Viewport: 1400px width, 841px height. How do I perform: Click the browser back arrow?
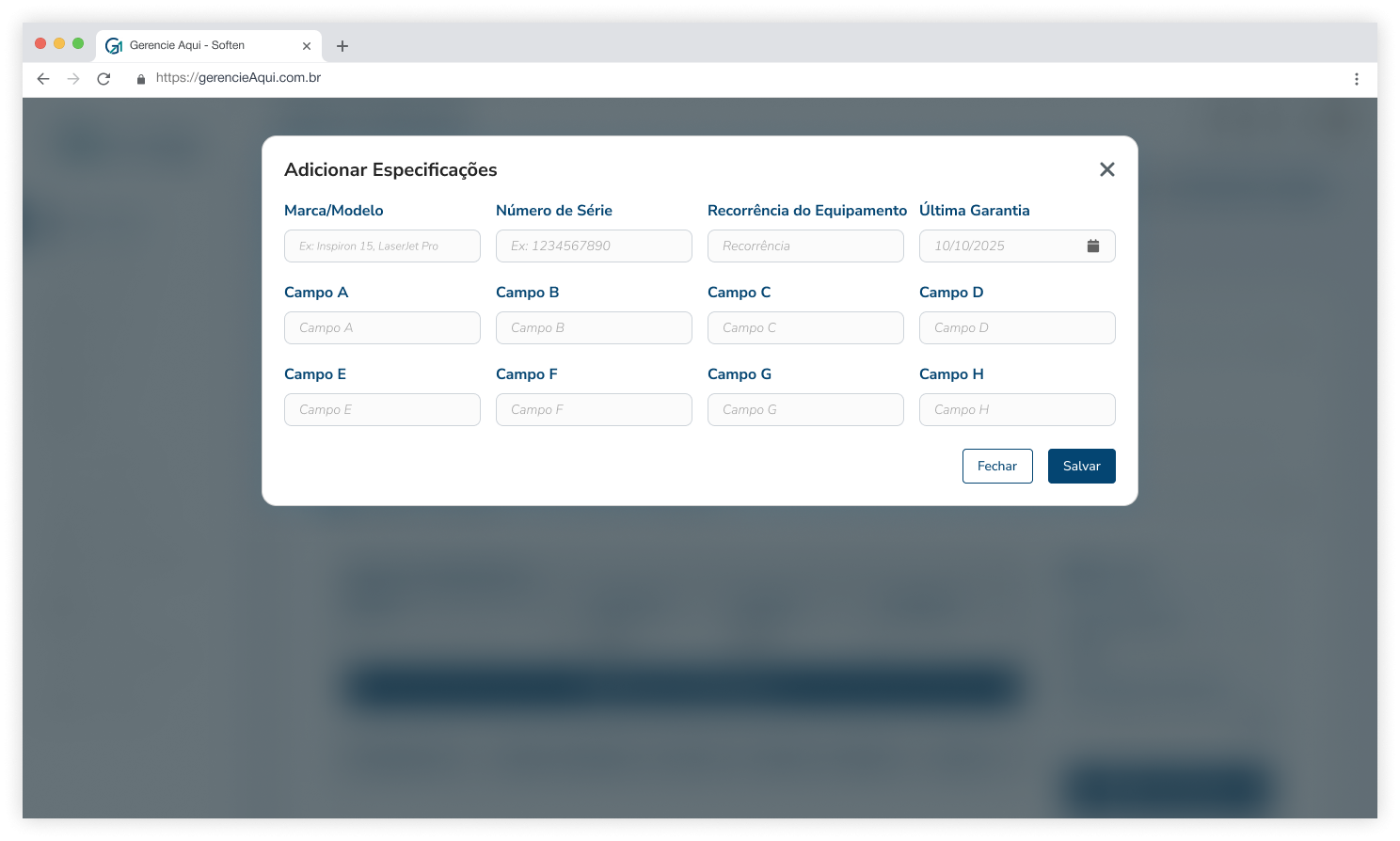43,79
